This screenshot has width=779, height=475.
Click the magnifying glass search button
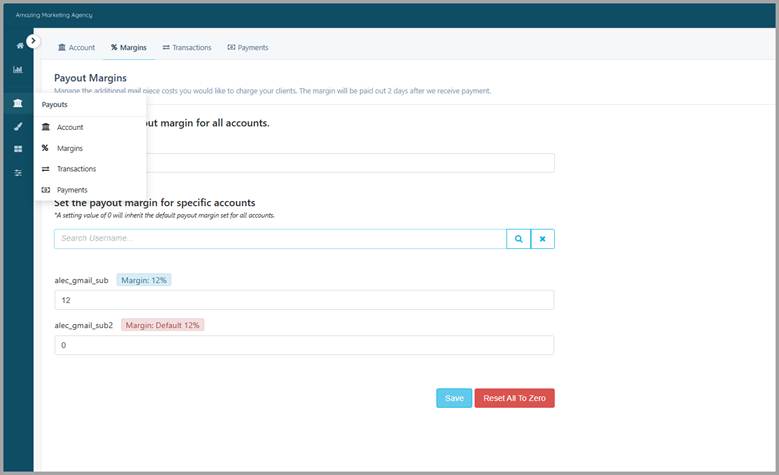point(518,239)
